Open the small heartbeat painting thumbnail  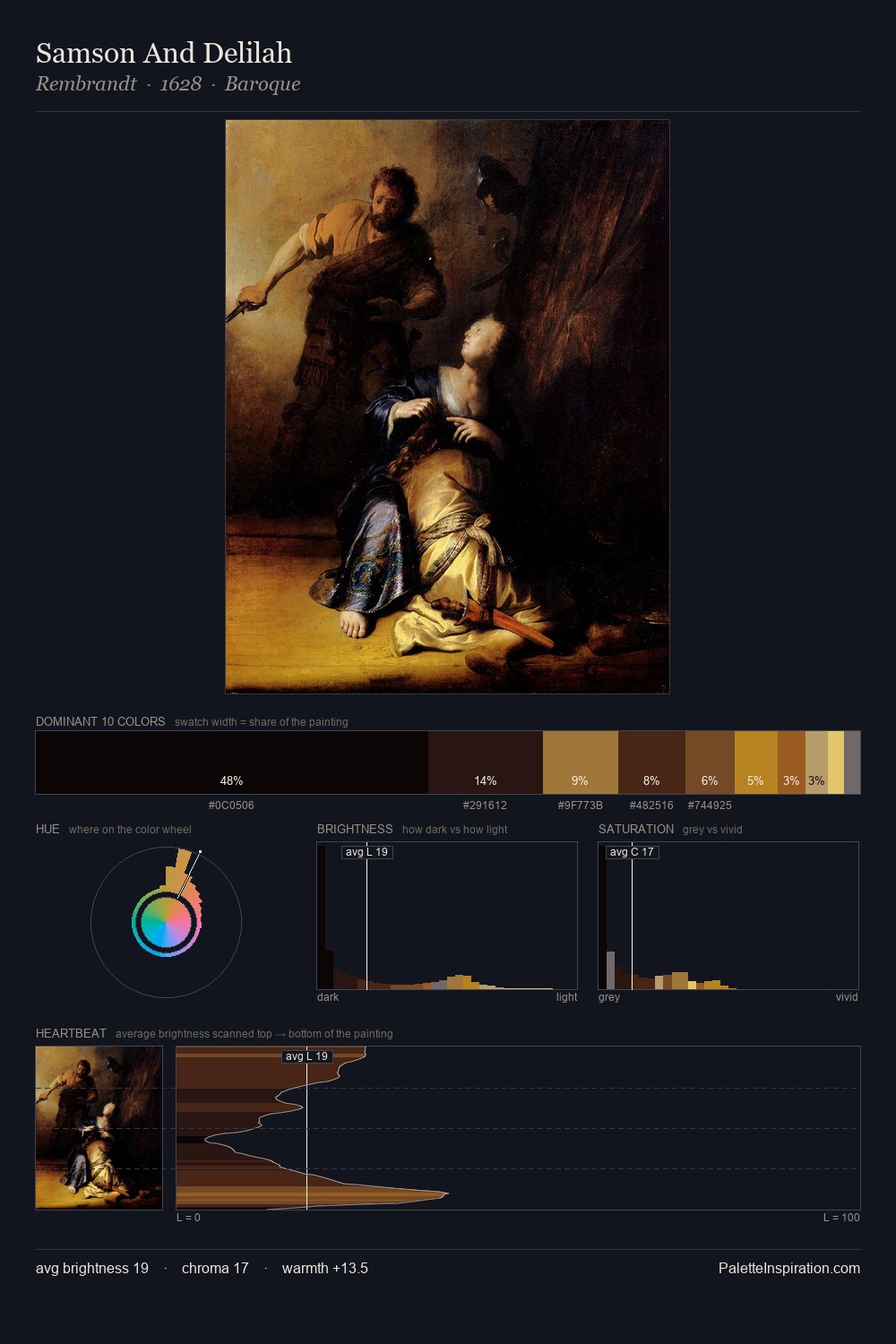point(99,1128)
